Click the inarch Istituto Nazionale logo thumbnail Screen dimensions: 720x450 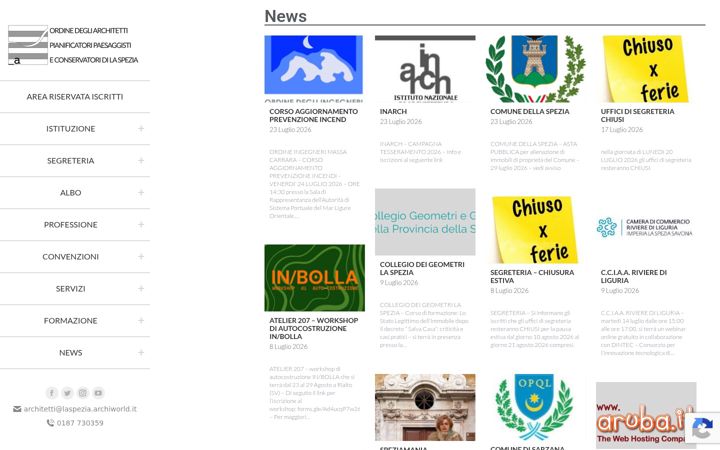[x=425, y=68]
